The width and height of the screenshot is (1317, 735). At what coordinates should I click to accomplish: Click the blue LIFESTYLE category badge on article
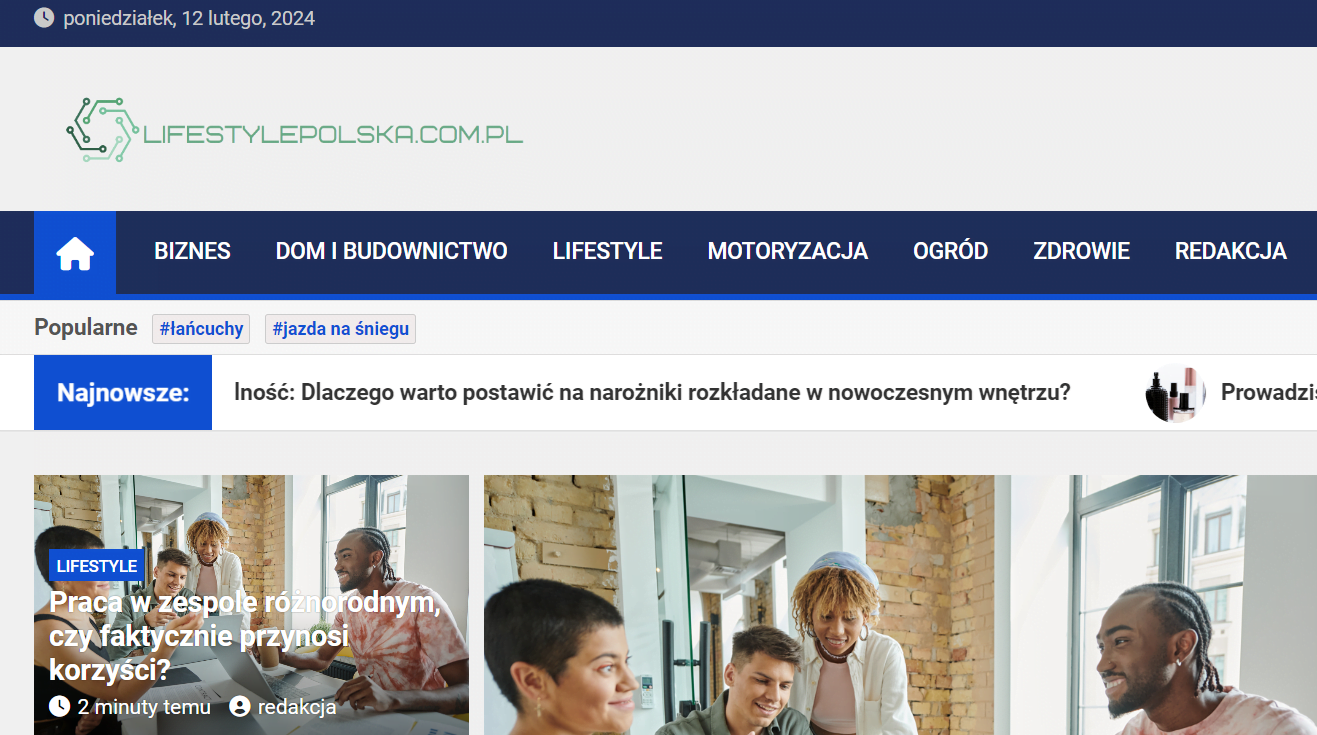point(97,566)
